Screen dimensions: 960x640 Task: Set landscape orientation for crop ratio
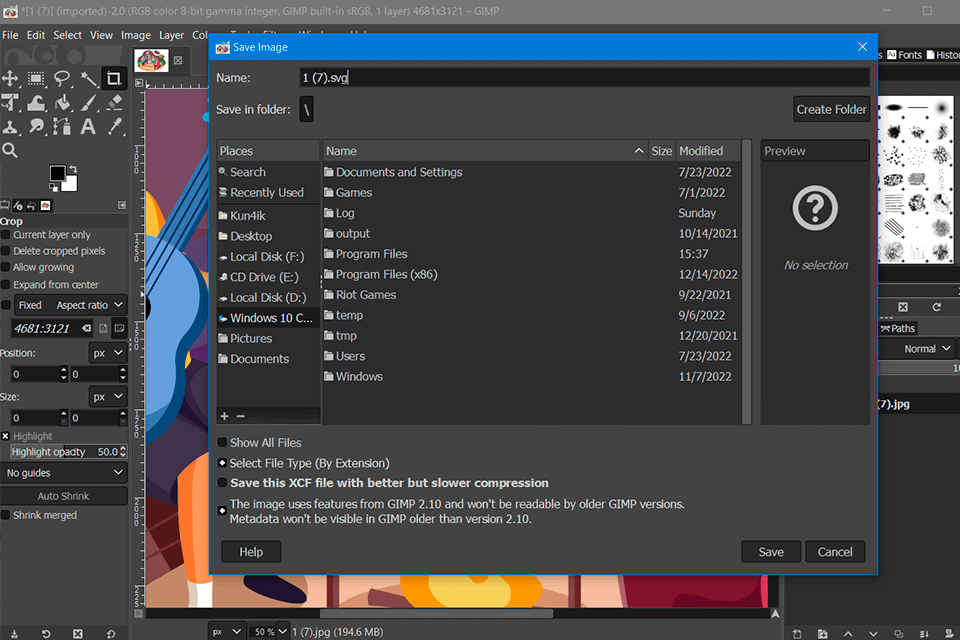(119, 328)
